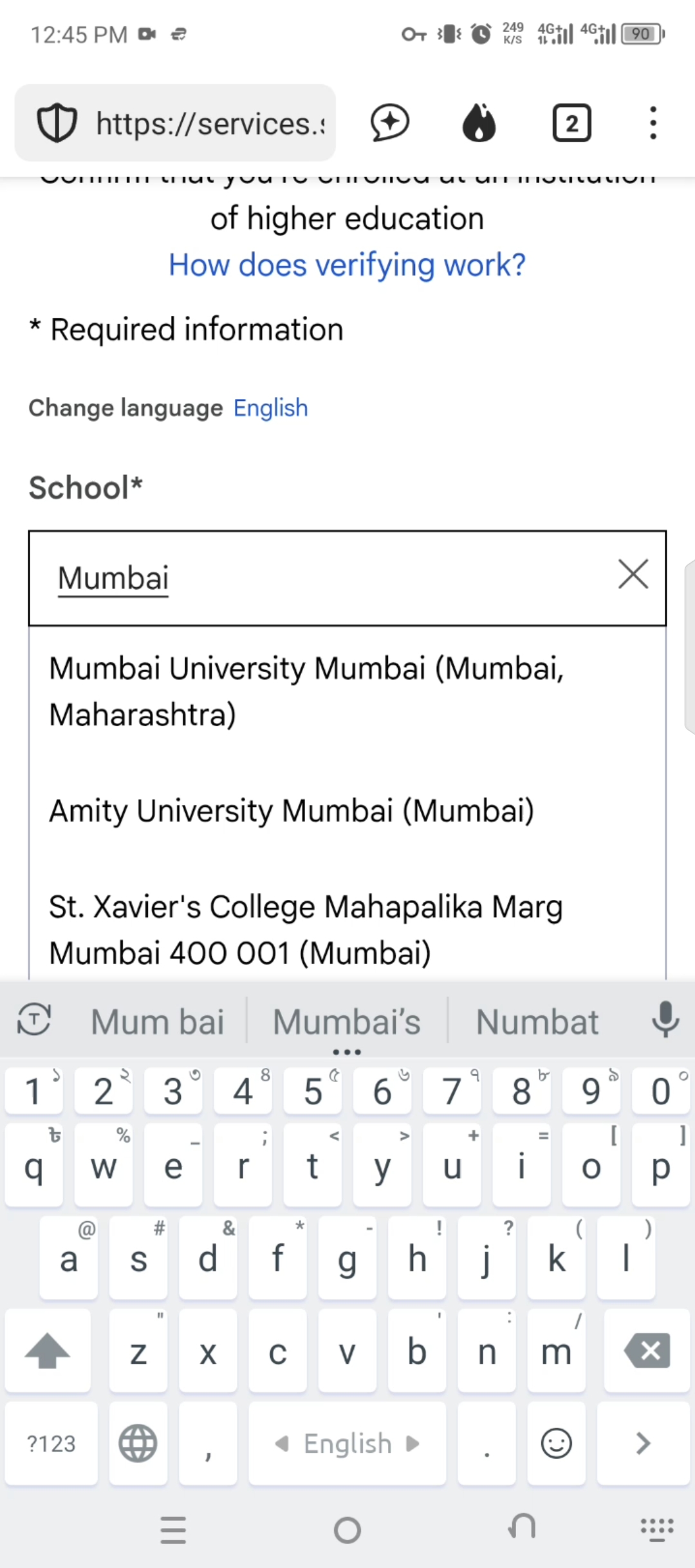Open the AI chat sparkle icon
Screen dimensions: 695x1568
390,123
